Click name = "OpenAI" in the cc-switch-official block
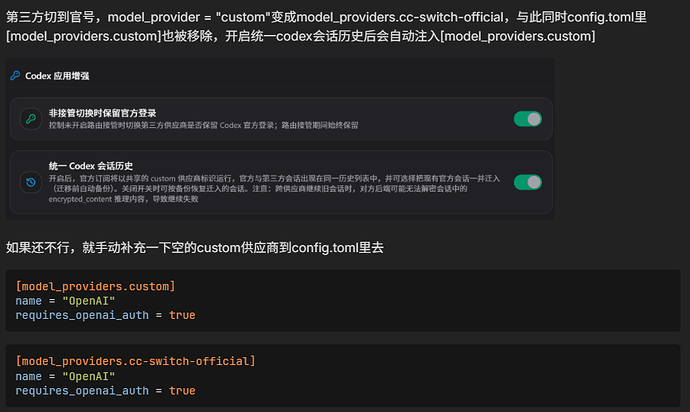The height and width of the screenshot is (412, 690). (65, 377)
